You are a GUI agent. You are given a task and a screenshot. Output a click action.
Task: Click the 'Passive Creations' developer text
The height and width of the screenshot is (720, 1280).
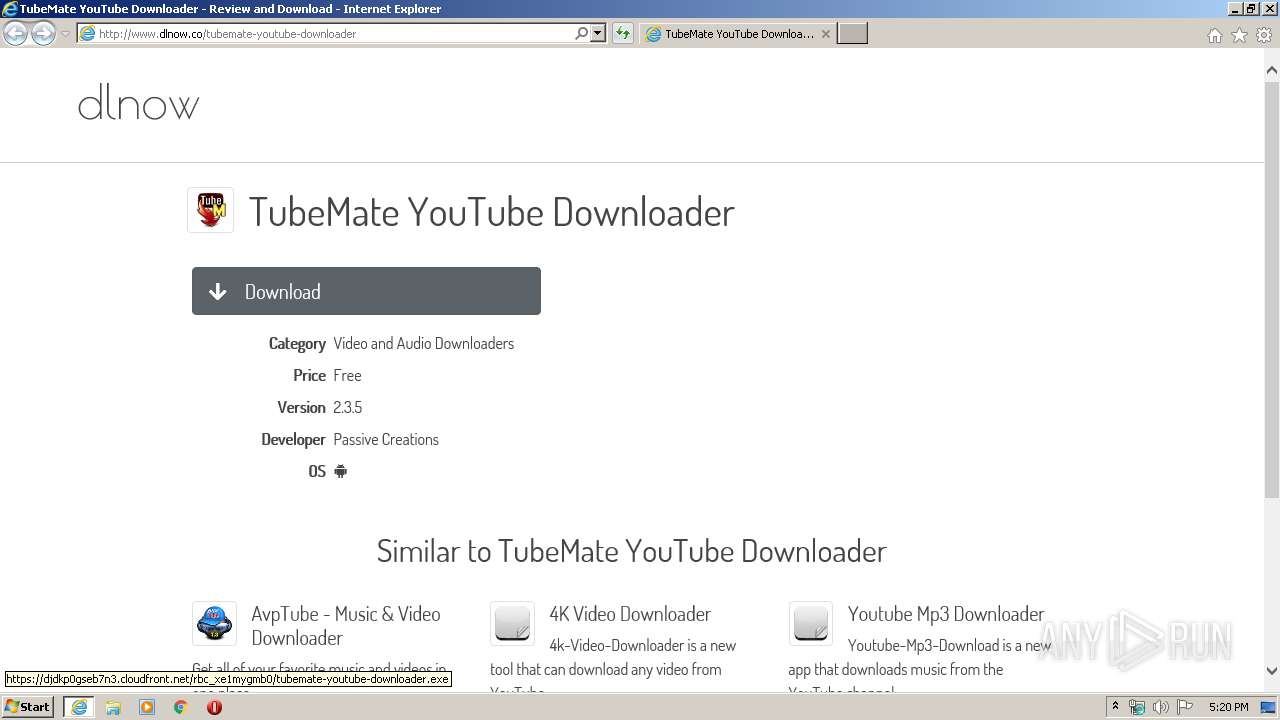click(x=386, y=439)
